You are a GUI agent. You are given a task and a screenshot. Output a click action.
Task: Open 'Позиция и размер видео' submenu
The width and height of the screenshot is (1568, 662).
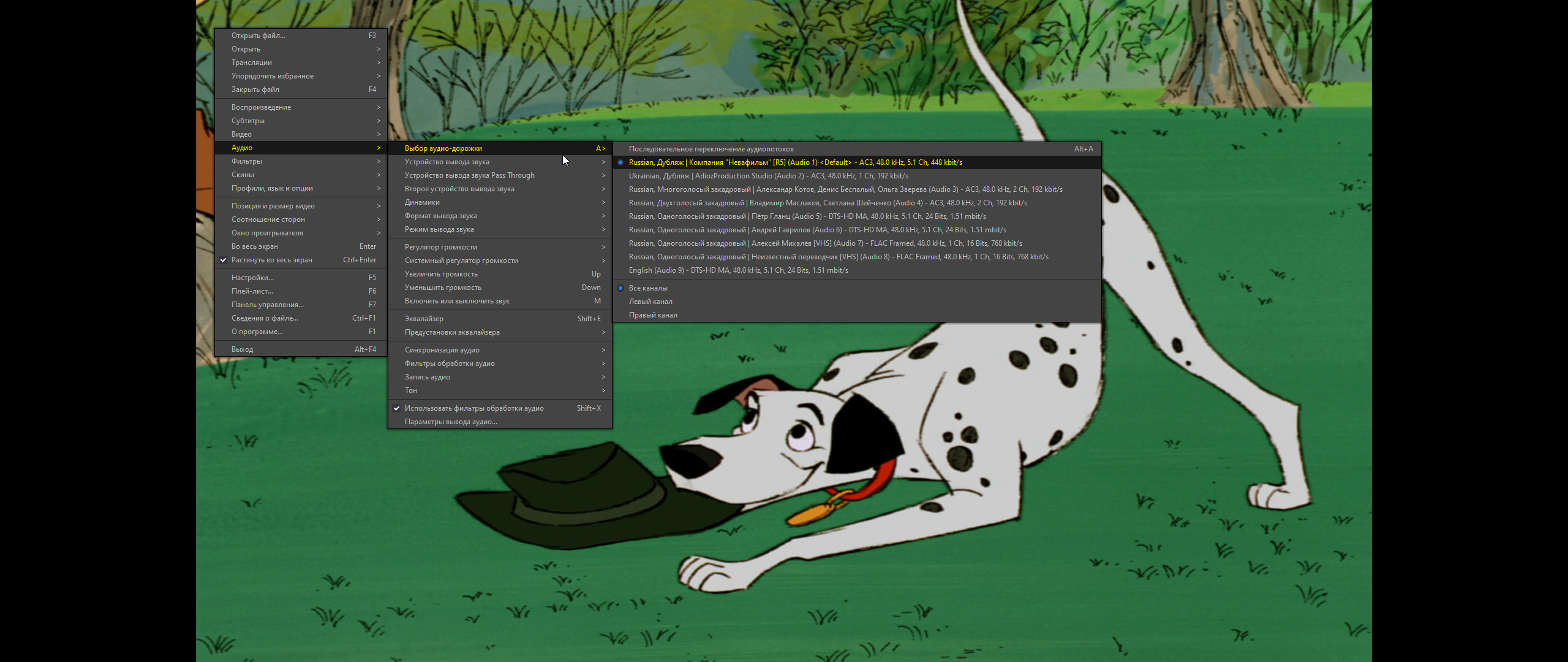pyautogui.click(x=301, y=206)
